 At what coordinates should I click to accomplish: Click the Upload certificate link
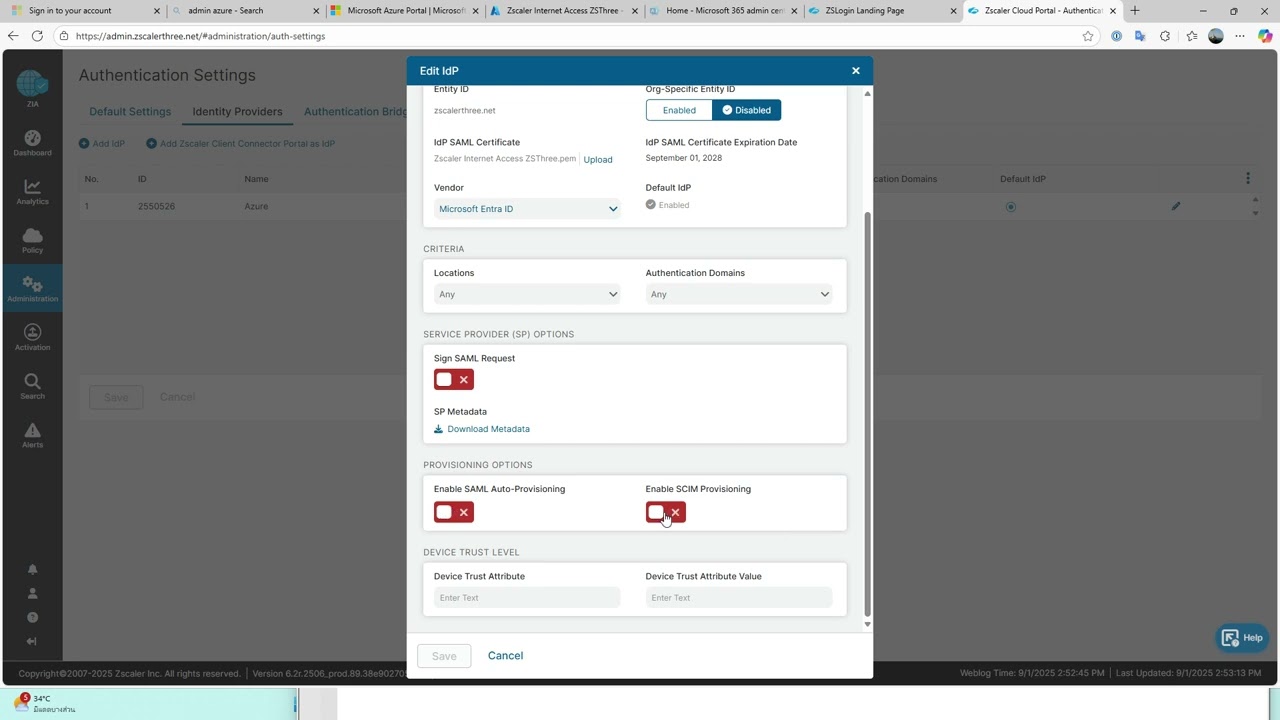(598, 160)
